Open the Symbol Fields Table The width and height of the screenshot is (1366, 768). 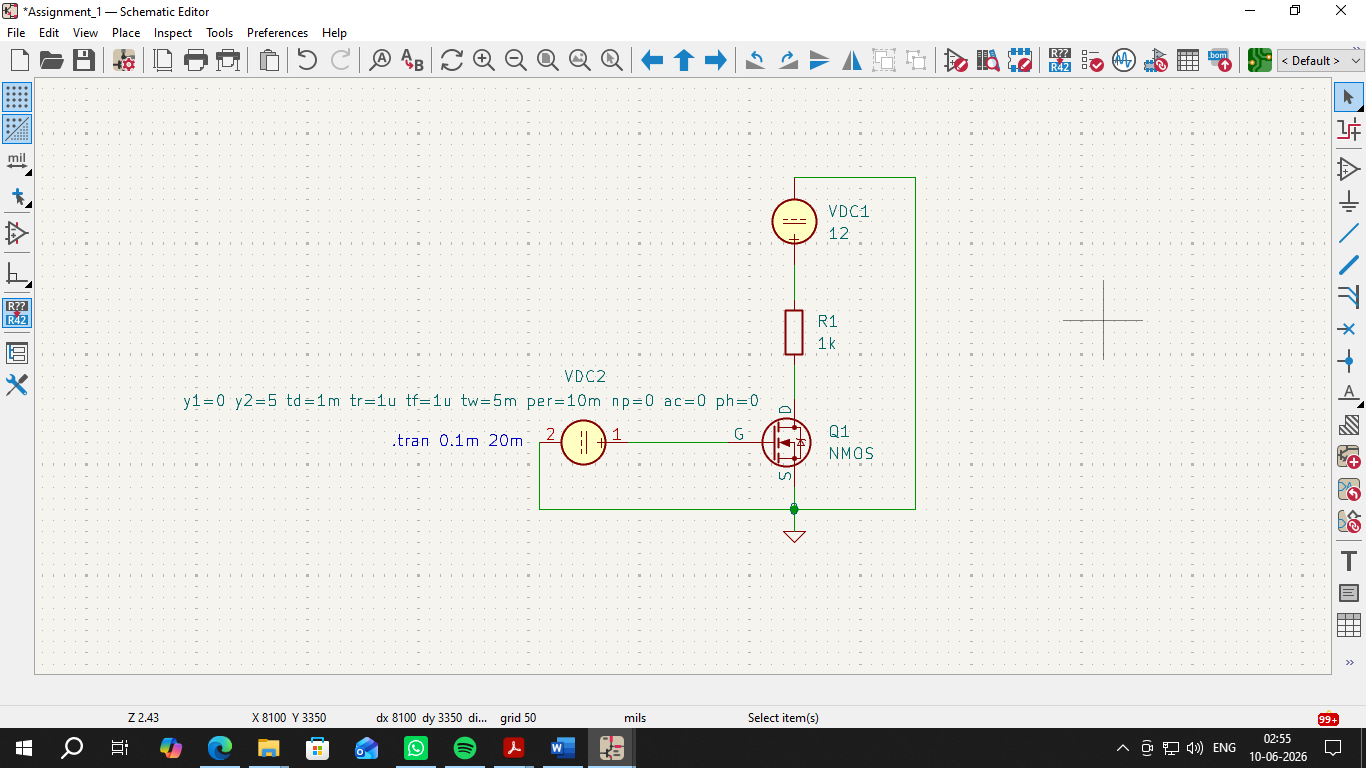click(x=1188, y=60)
